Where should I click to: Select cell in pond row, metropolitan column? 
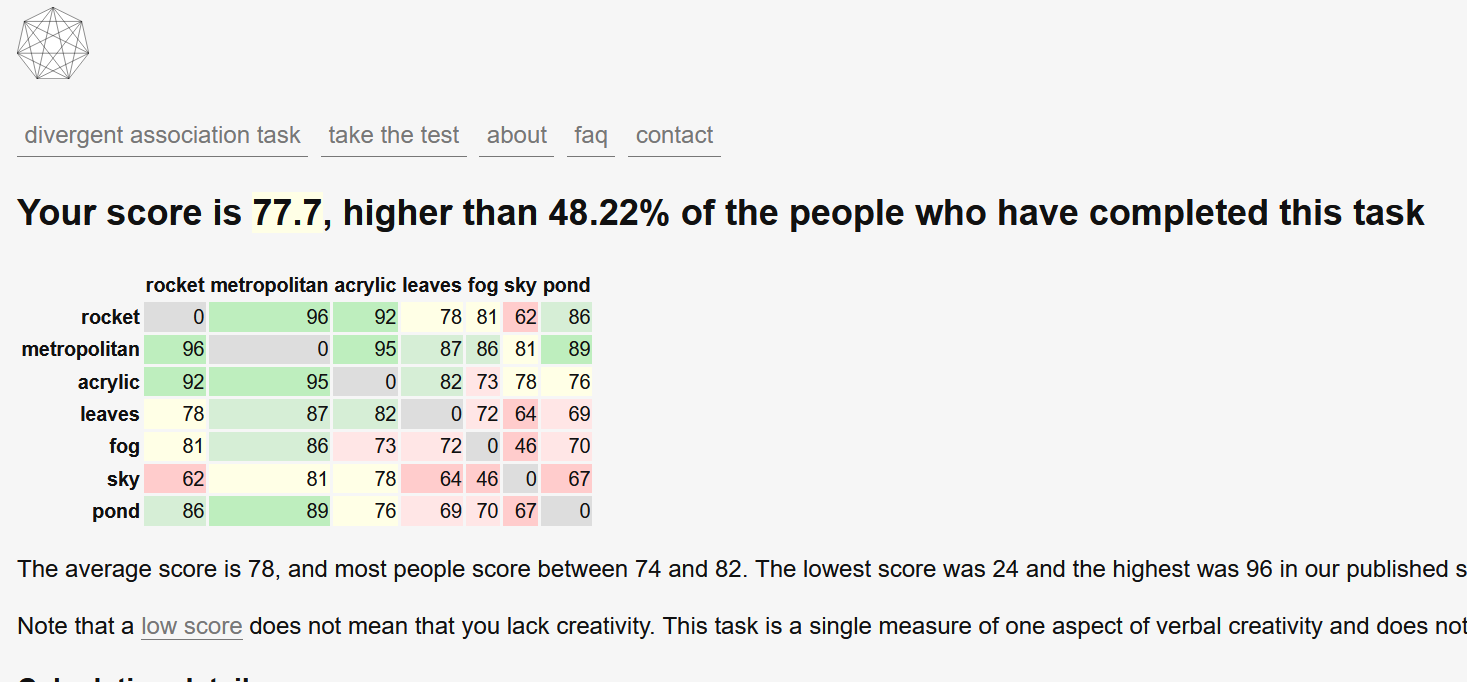click(x=269, y=511)
